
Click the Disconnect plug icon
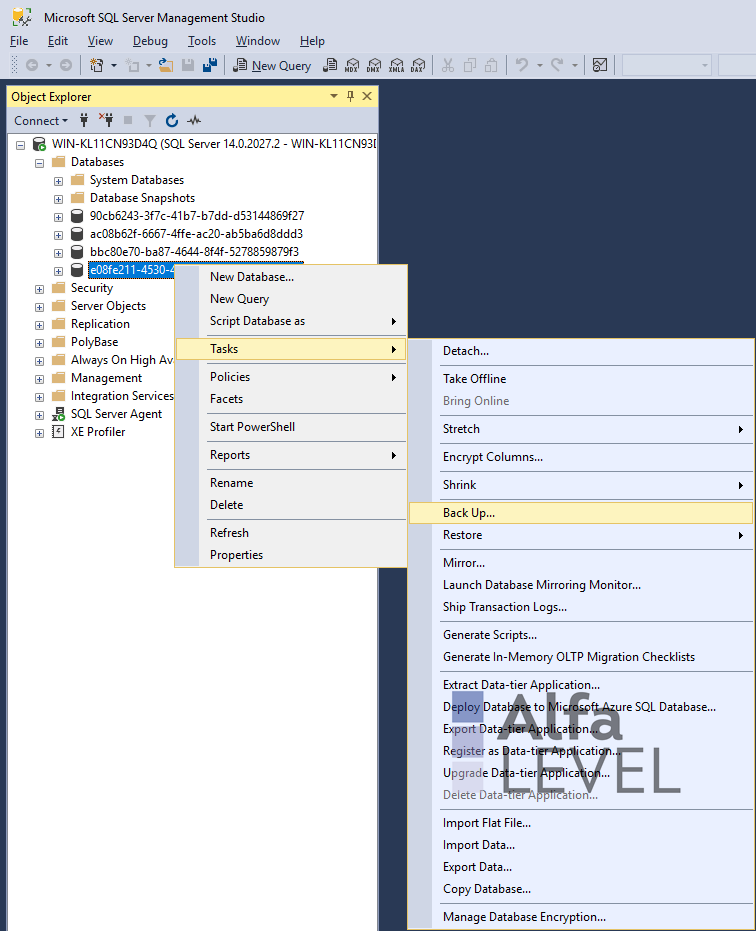[106, 121]
